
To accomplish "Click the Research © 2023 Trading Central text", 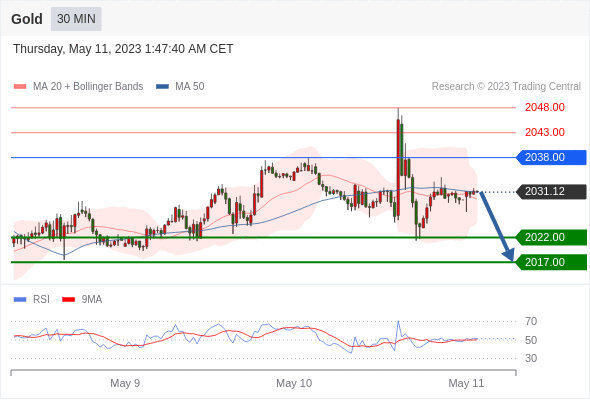I will pyautogui.click(x=506, y=87).
